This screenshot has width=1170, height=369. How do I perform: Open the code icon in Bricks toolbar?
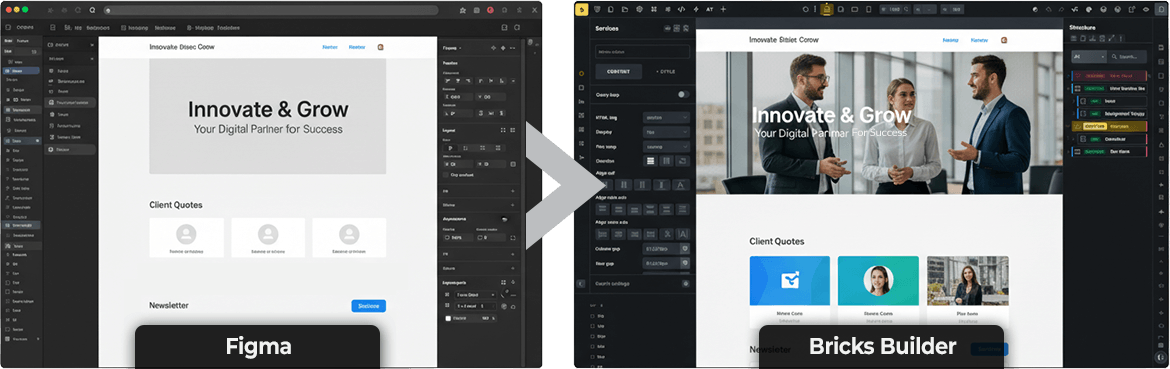(x=681, y=10)
